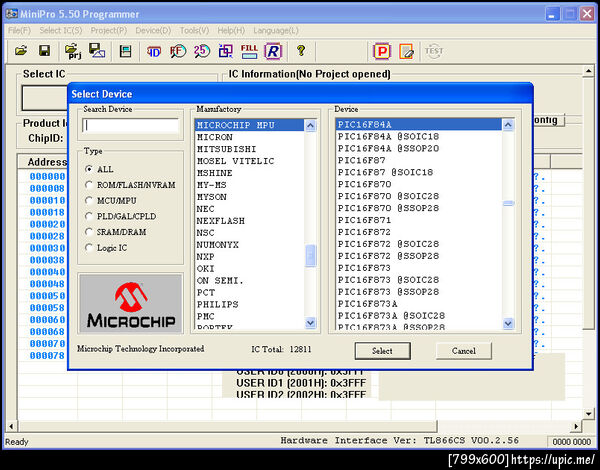The image size is (600, 470).
Task: Click the Manufactory list scrollbar thumb
Action: click(x=310, y=256)
